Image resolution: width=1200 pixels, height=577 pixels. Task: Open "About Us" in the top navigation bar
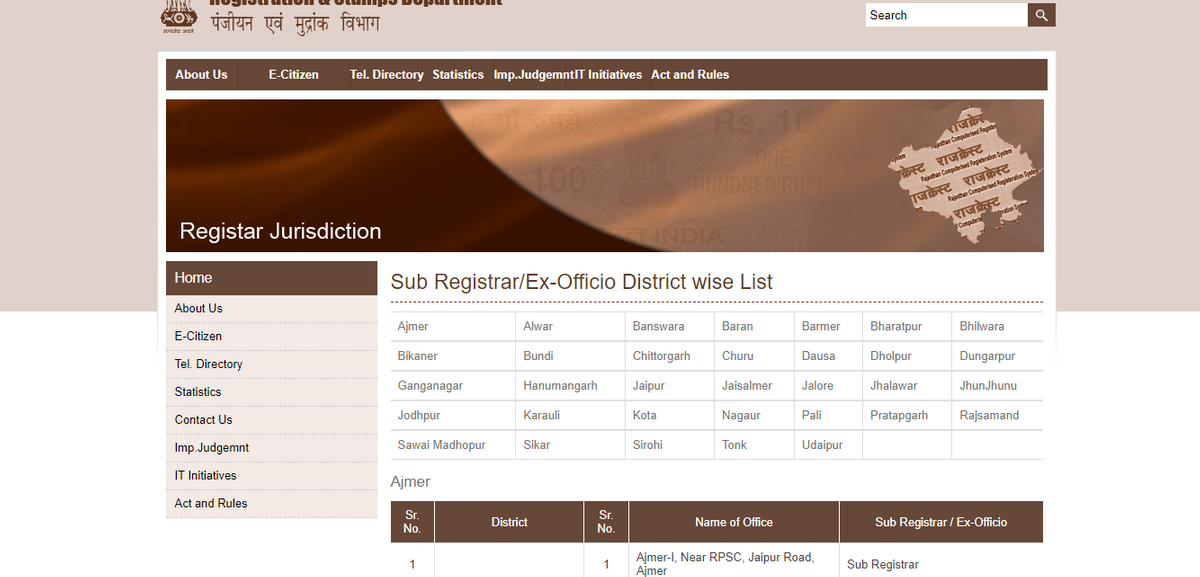pos(201,74)
